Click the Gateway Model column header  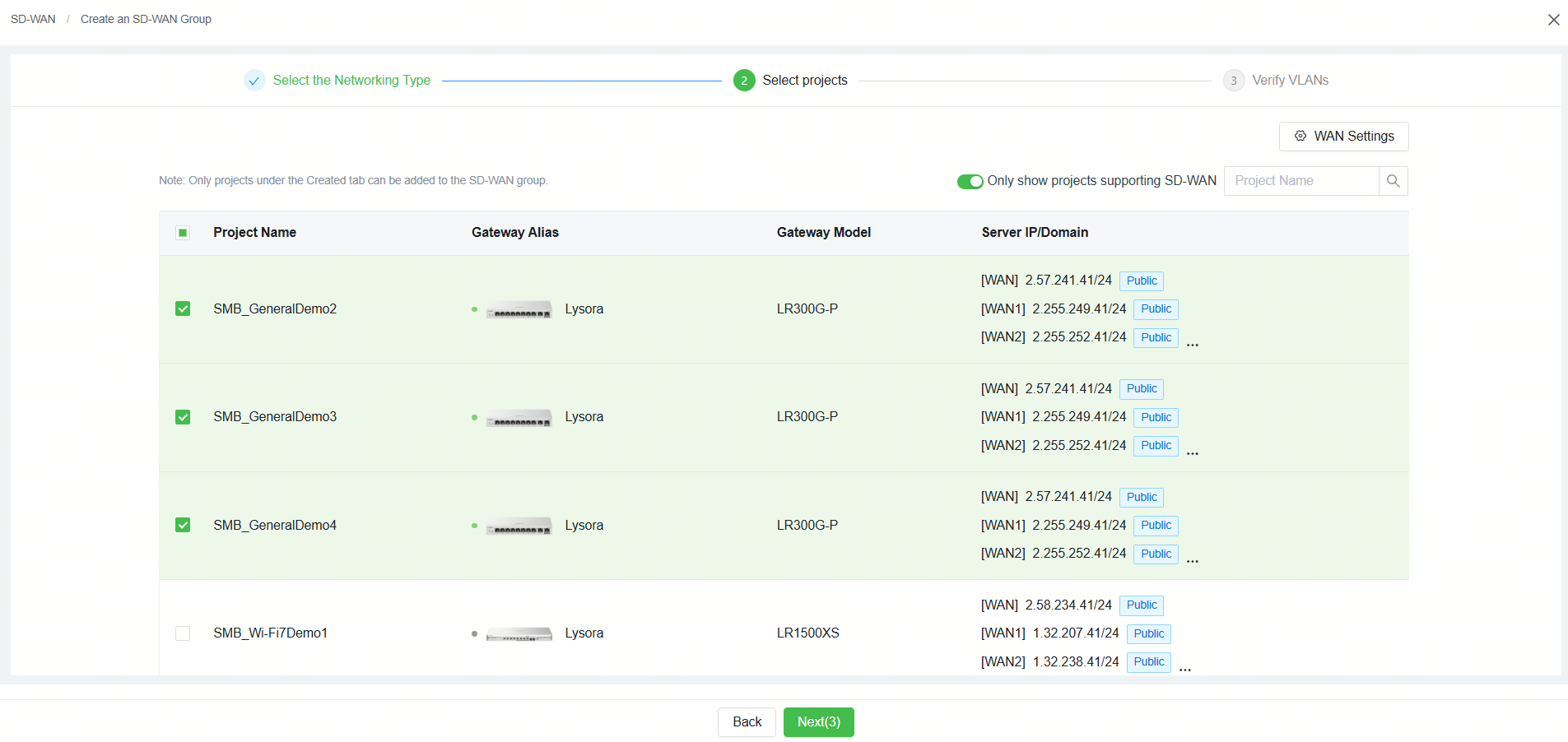[824, 233]
